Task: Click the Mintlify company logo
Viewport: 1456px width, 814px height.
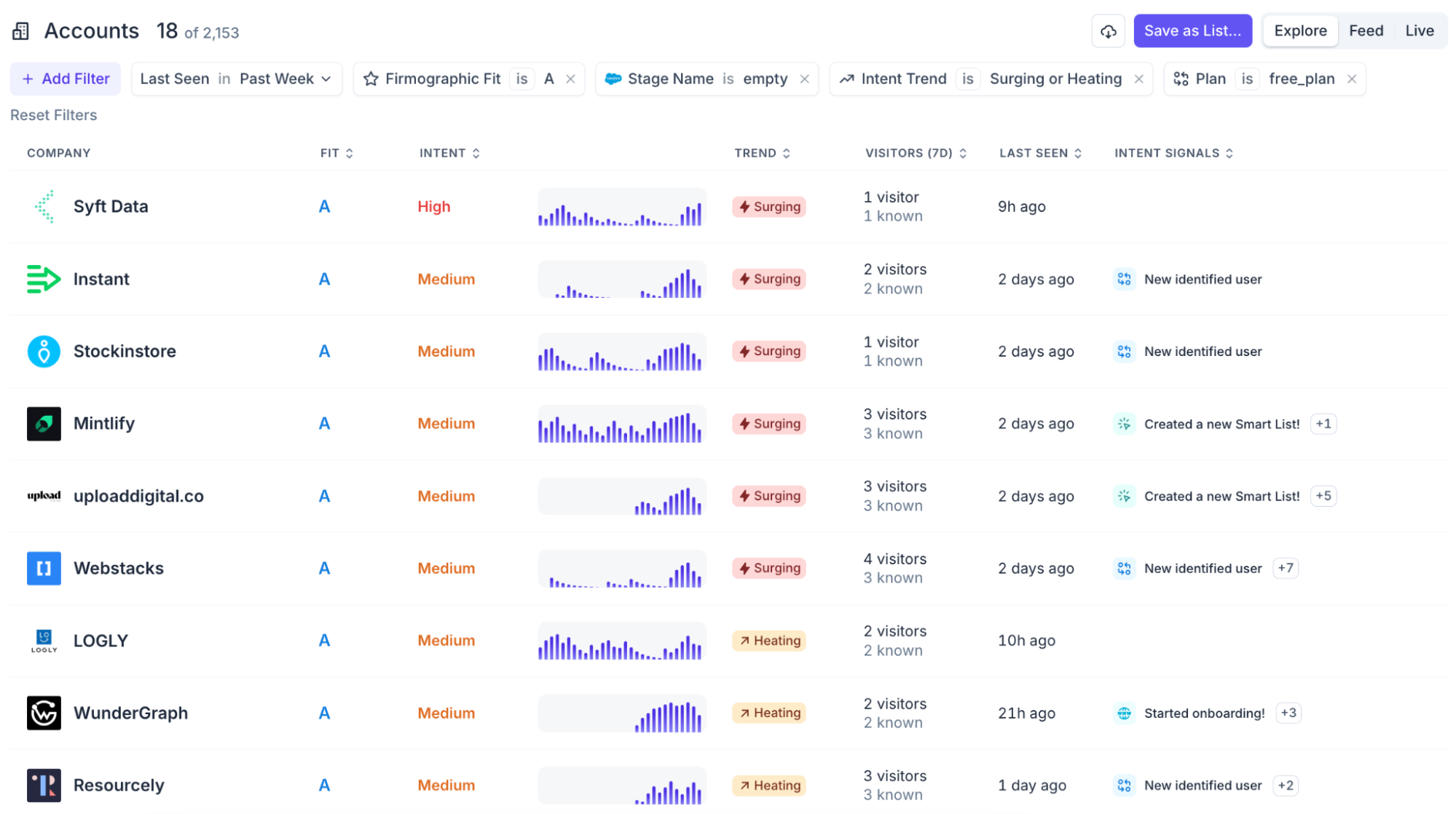Action: [44, 424]
